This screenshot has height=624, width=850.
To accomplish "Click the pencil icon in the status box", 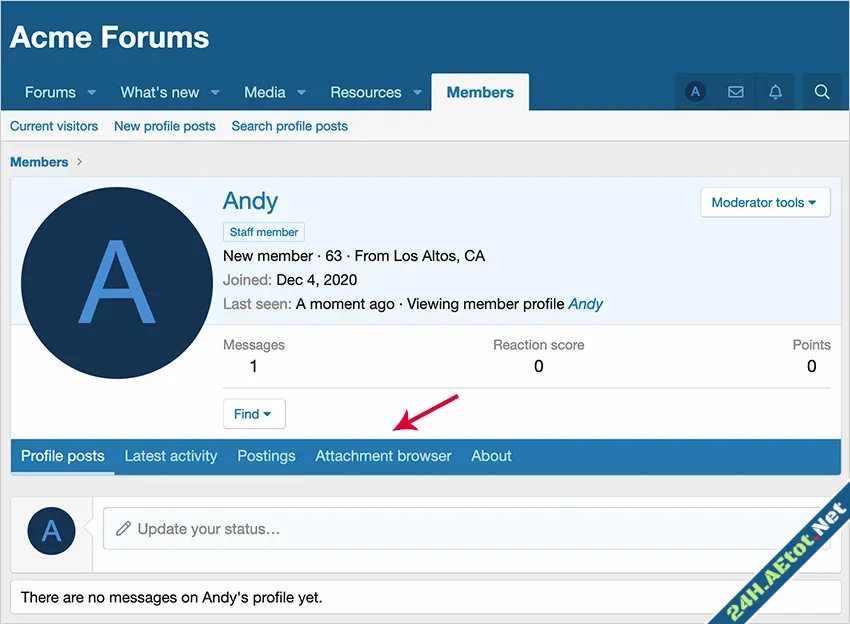I will pos(124,531).
